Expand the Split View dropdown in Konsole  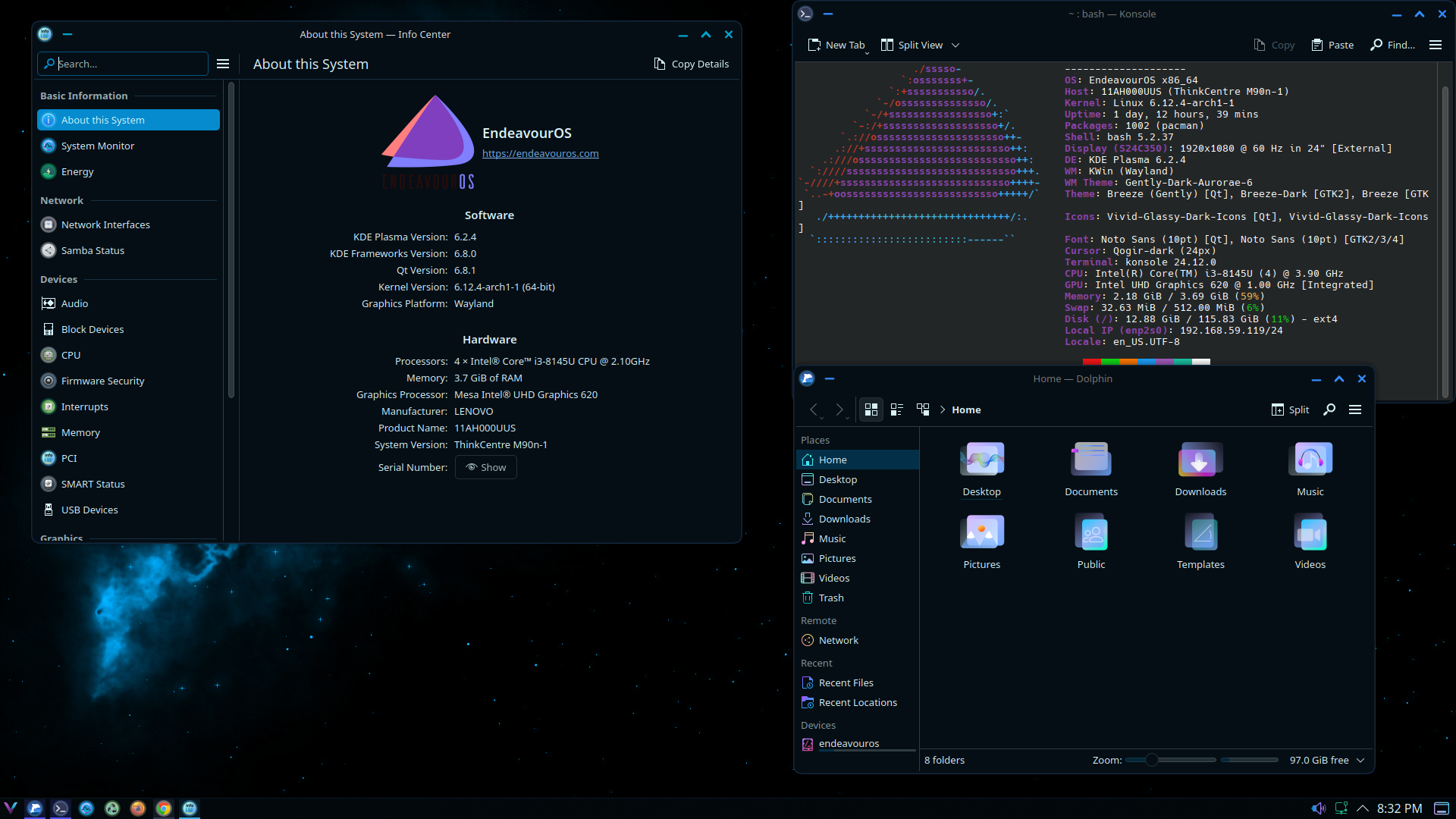(955, 45)
